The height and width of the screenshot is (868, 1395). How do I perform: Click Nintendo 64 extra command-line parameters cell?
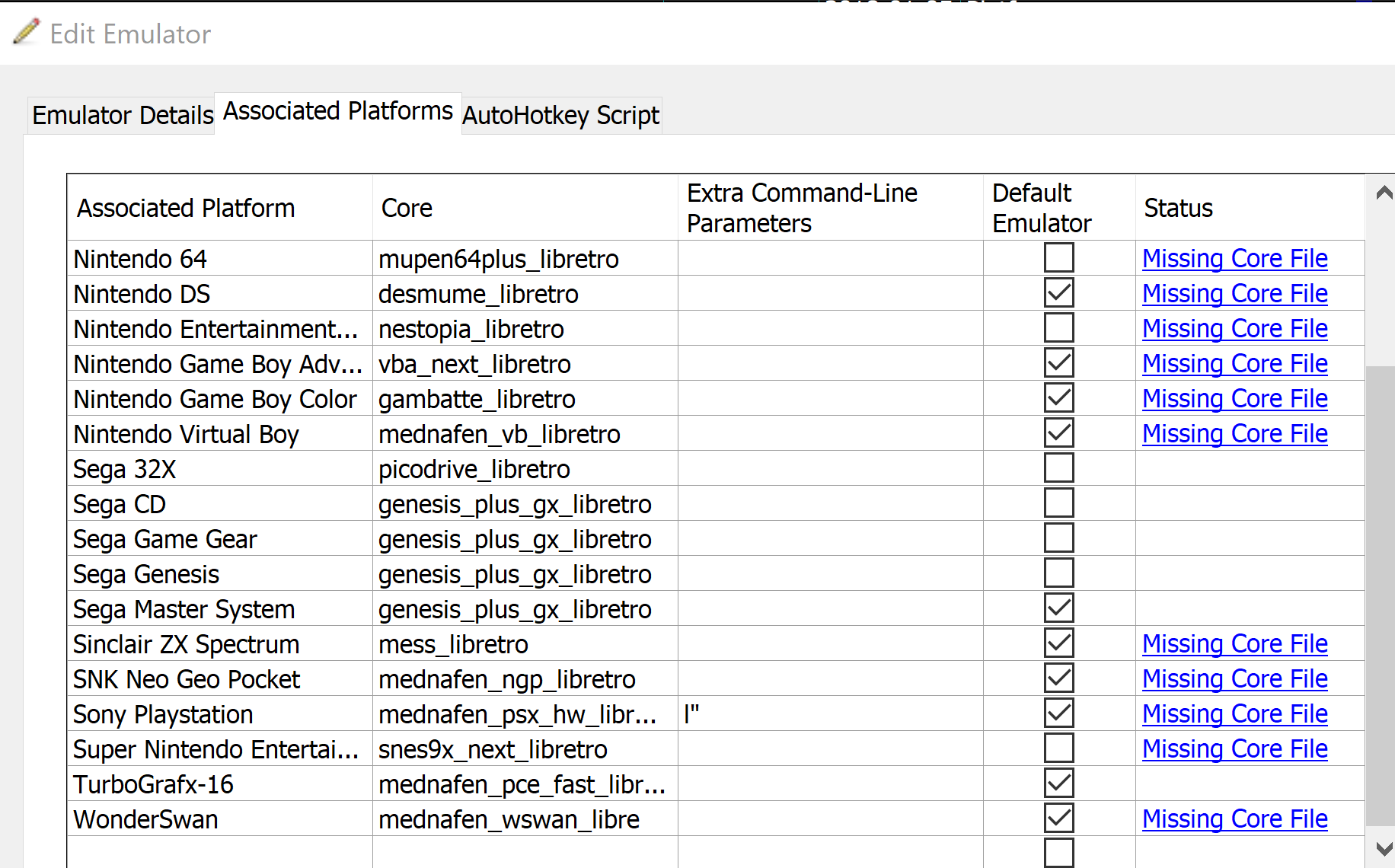click(831, 258)
